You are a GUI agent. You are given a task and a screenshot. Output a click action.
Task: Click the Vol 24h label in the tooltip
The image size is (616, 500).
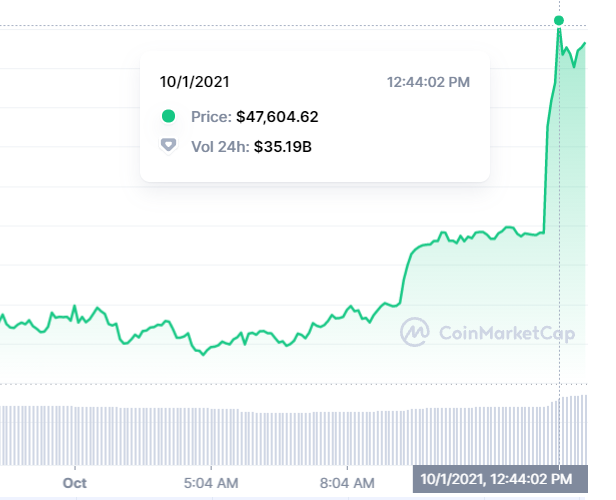coord(219,147)
